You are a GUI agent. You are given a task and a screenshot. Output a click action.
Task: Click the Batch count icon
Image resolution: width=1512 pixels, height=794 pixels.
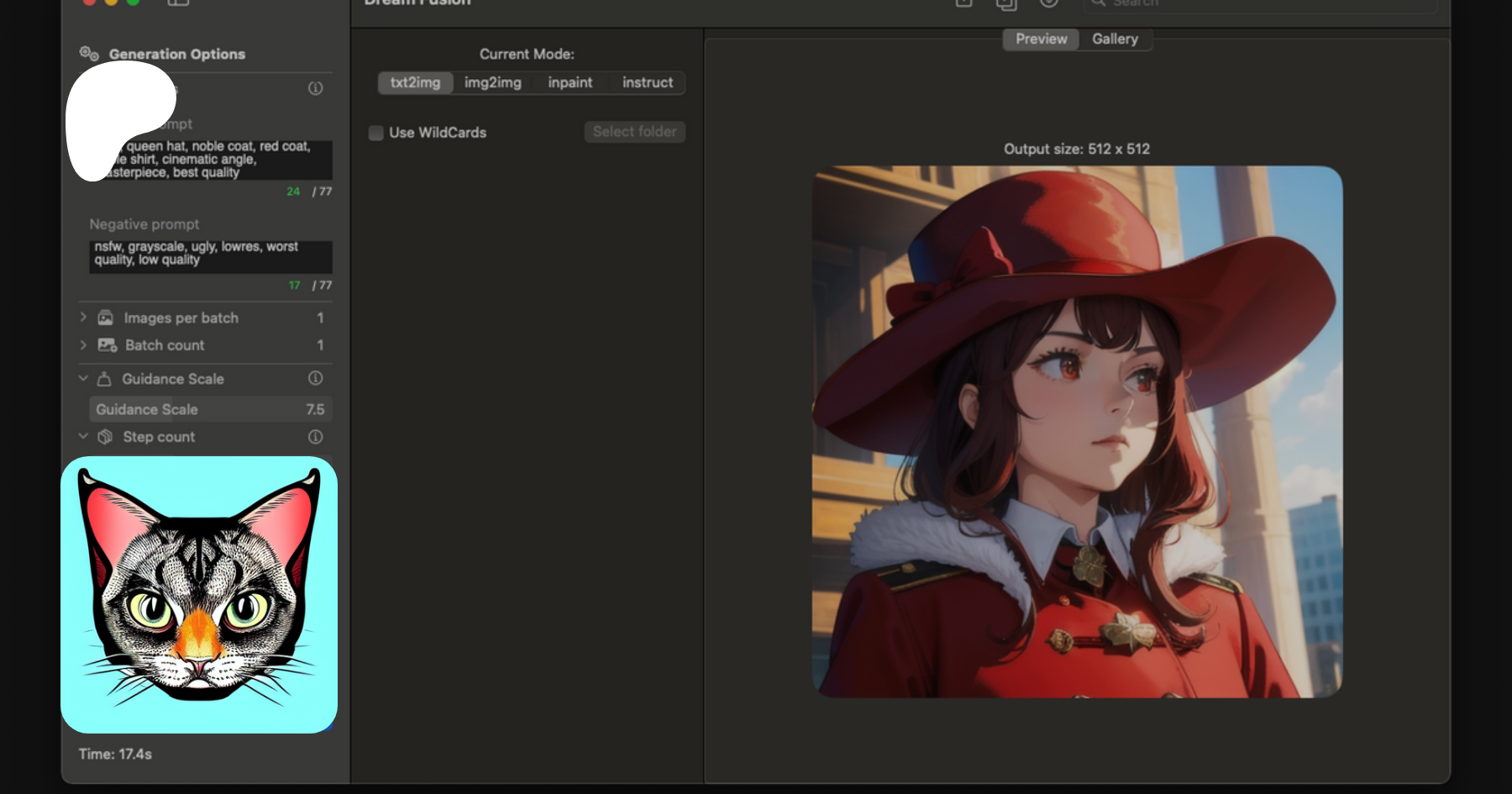[107, 345]
